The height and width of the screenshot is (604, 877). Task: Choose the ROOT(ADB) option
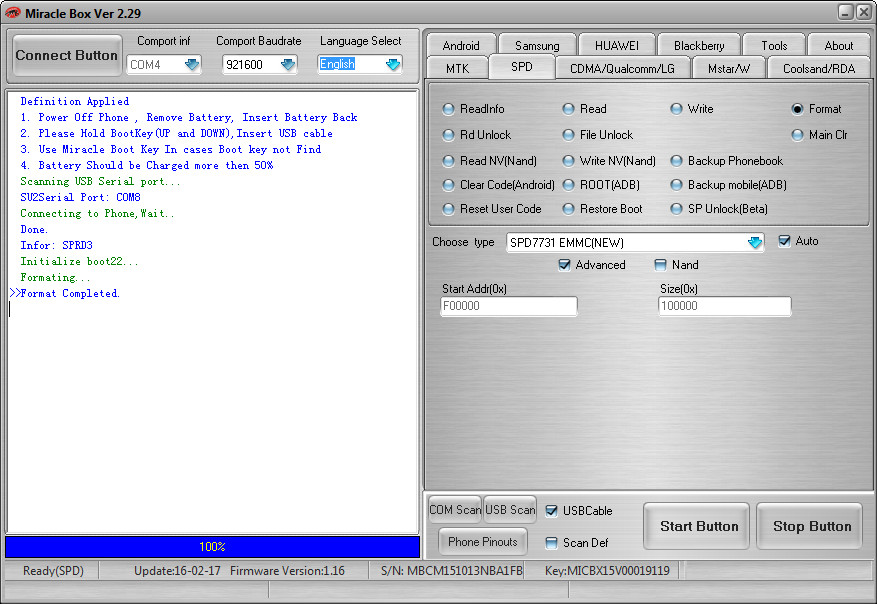pyautogui.click(x=601, y=185)
